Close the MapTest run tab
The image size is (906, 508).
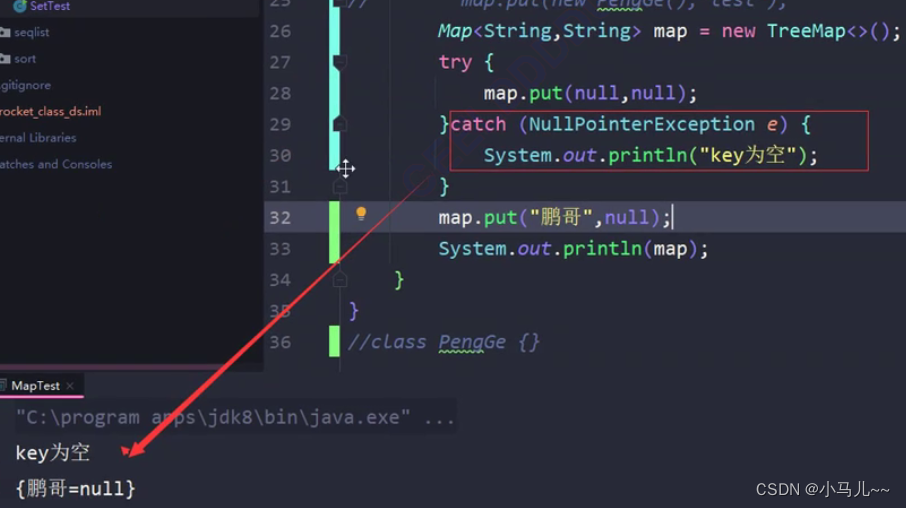pos(70,386)
